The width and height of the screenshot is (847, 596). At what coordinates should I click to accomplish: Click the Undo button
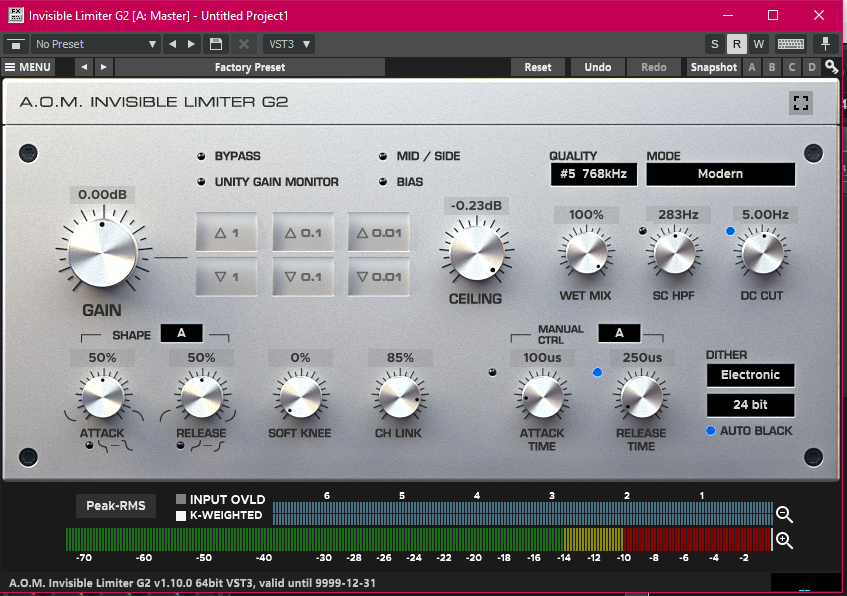597,67
